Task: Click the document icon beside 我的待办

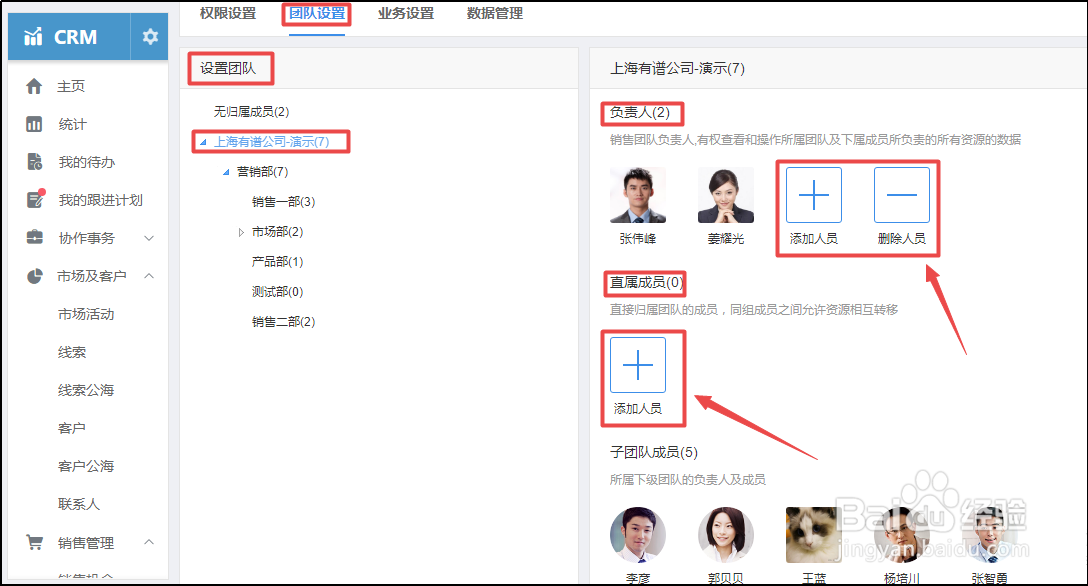Action: (34, 162)
